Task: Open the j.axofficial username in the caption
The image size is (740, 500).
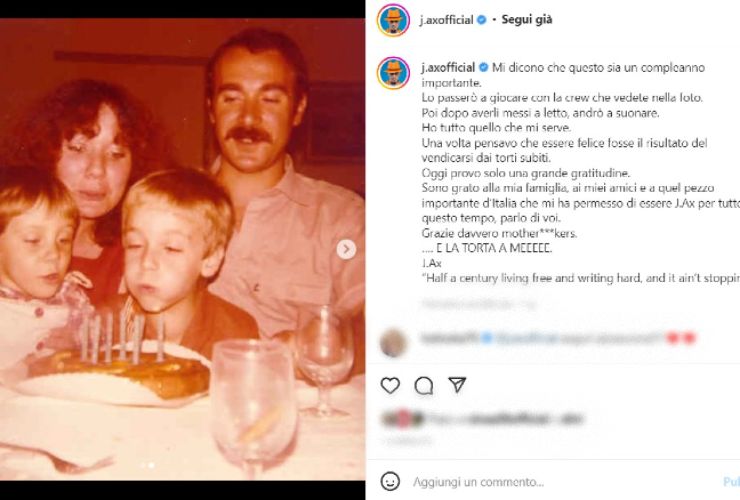Action: (448, 68)
